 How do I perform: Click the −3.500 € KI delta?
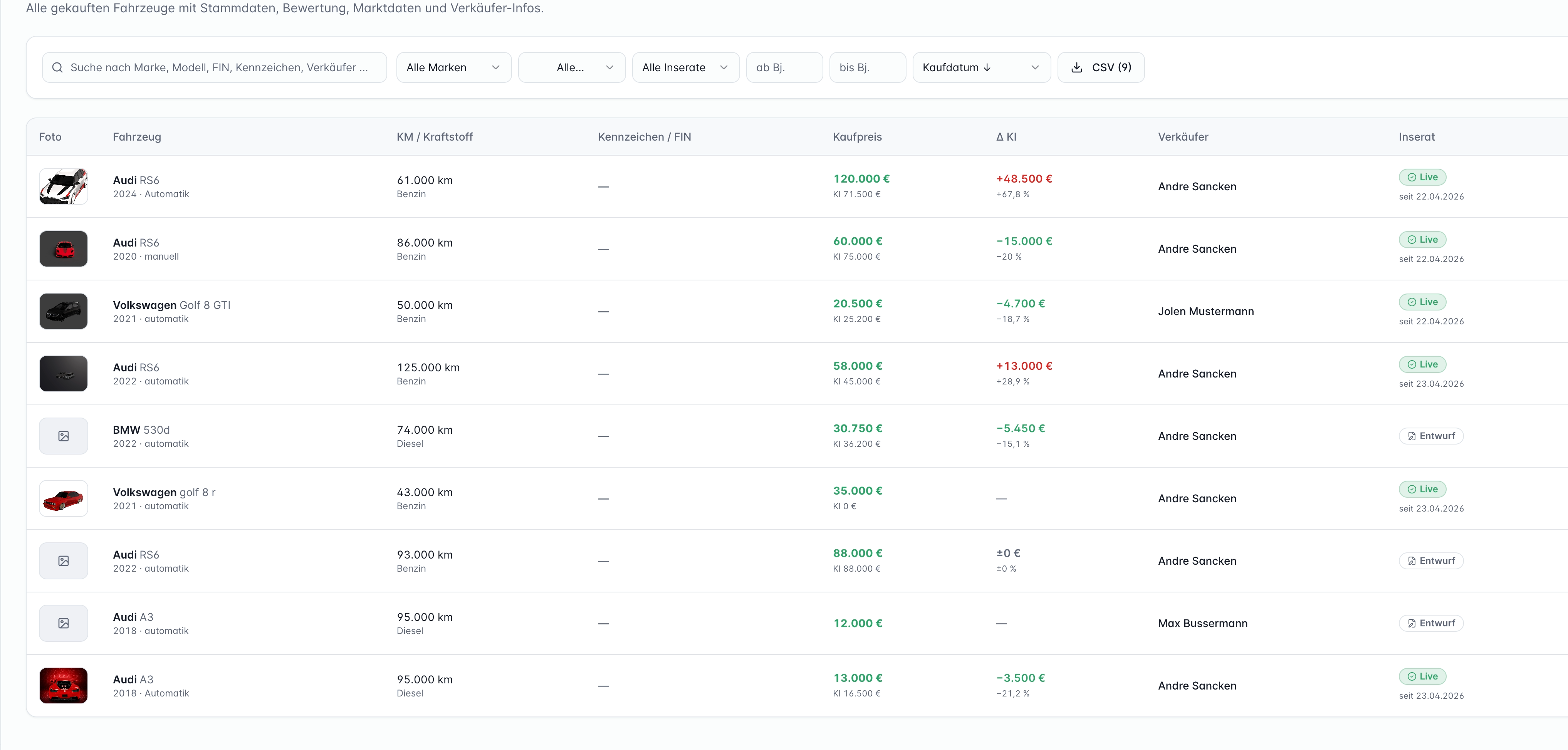1021,678
